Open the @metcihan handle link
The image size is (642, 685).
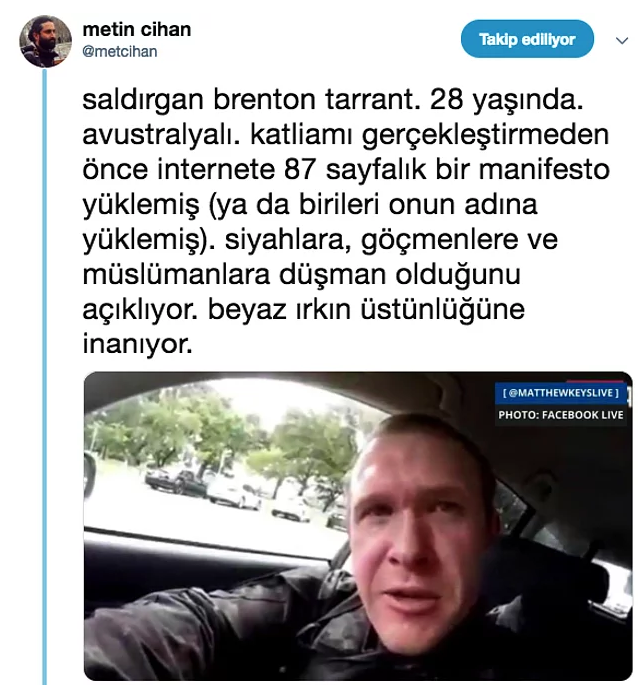[x=120, y=52]
